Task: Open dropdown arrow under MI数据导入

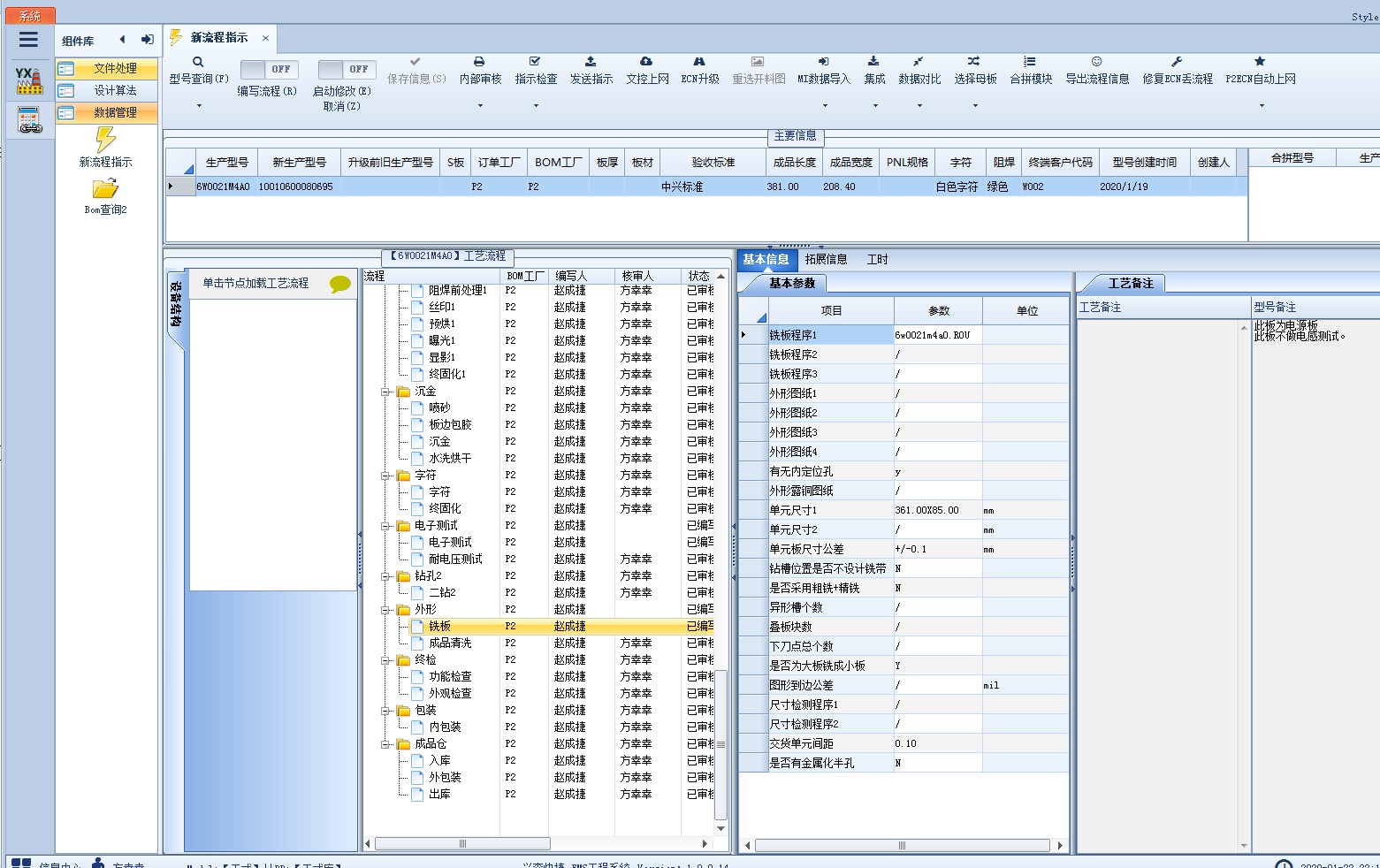Action: [x=825, y=106]
